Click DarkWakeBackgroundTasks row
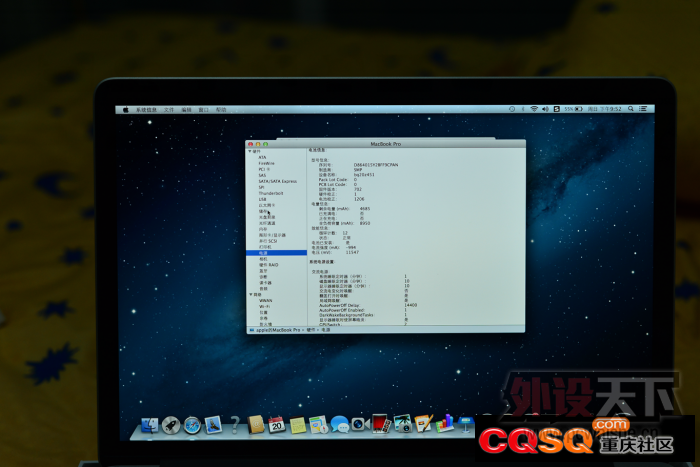Screen dimensions: 700x467 [x=362, y=315]
